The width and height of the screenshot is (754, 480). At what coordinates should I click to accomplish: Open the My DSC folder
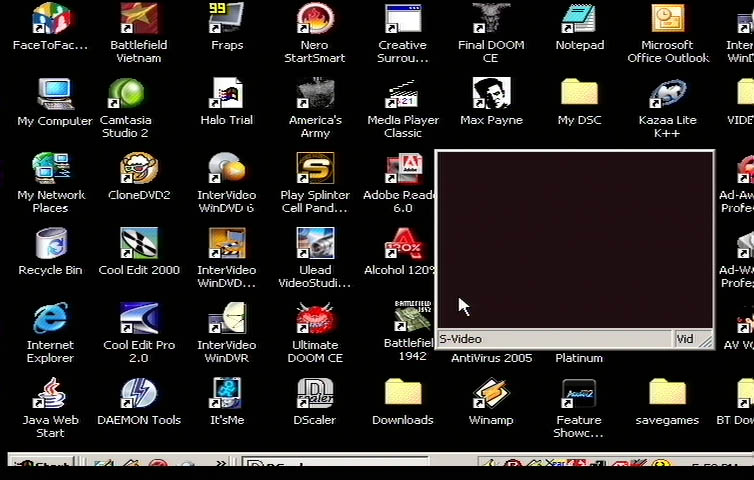(579, 92)
